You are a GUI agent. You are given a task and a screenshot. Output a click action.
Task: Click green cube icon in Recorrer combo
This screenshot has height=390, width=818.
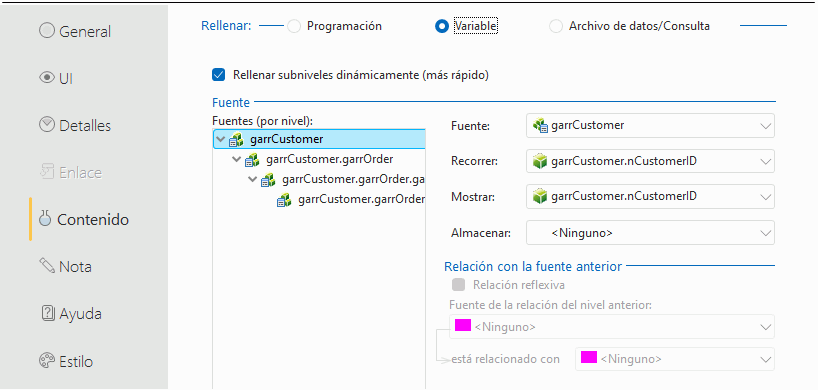(540, 162)
